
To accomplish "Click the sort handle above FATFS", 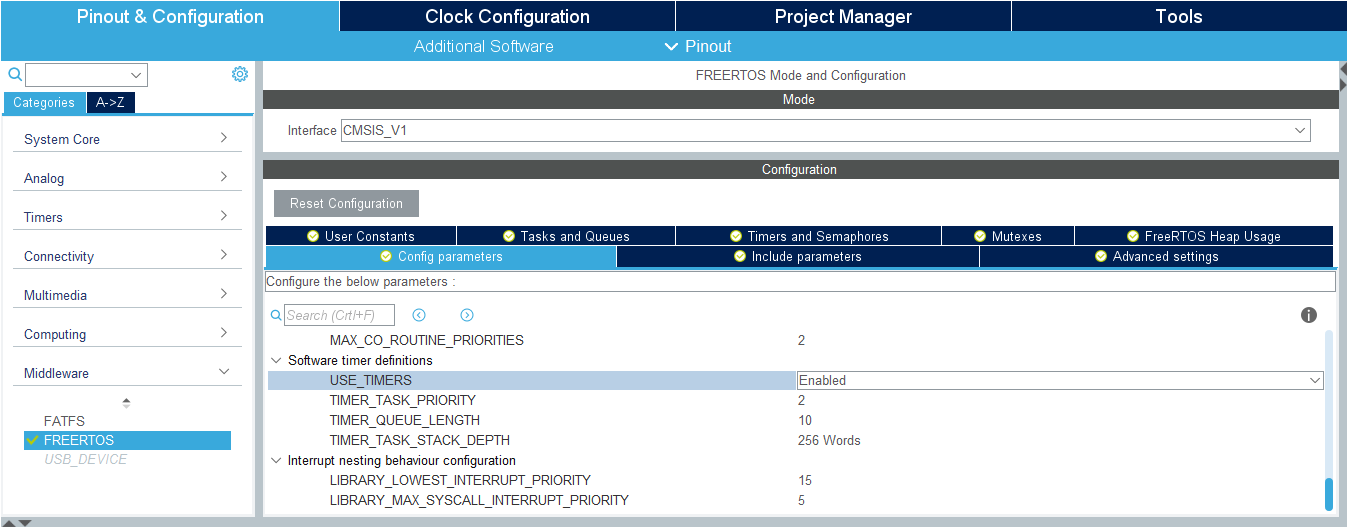I will click(x=126, y=403).
